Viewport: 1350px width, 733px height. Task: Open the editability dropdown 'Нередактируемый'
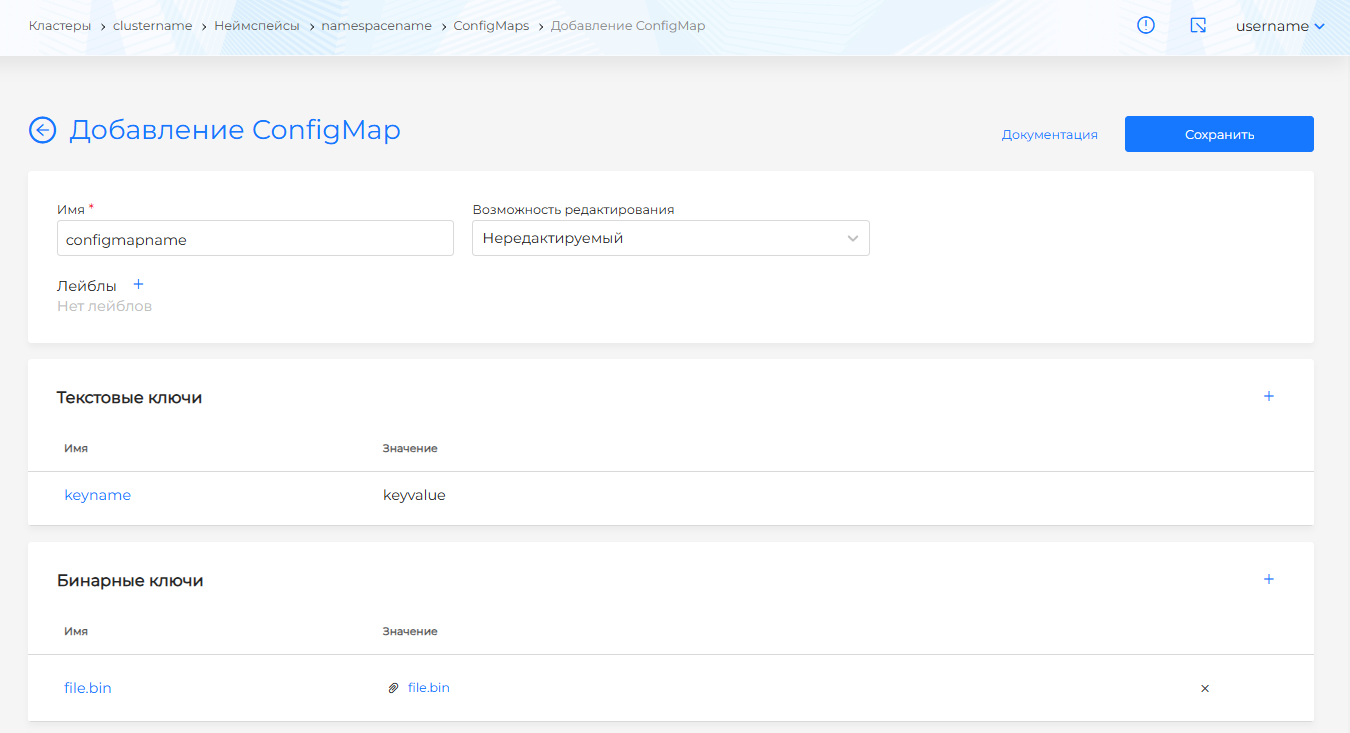(670, 239)
